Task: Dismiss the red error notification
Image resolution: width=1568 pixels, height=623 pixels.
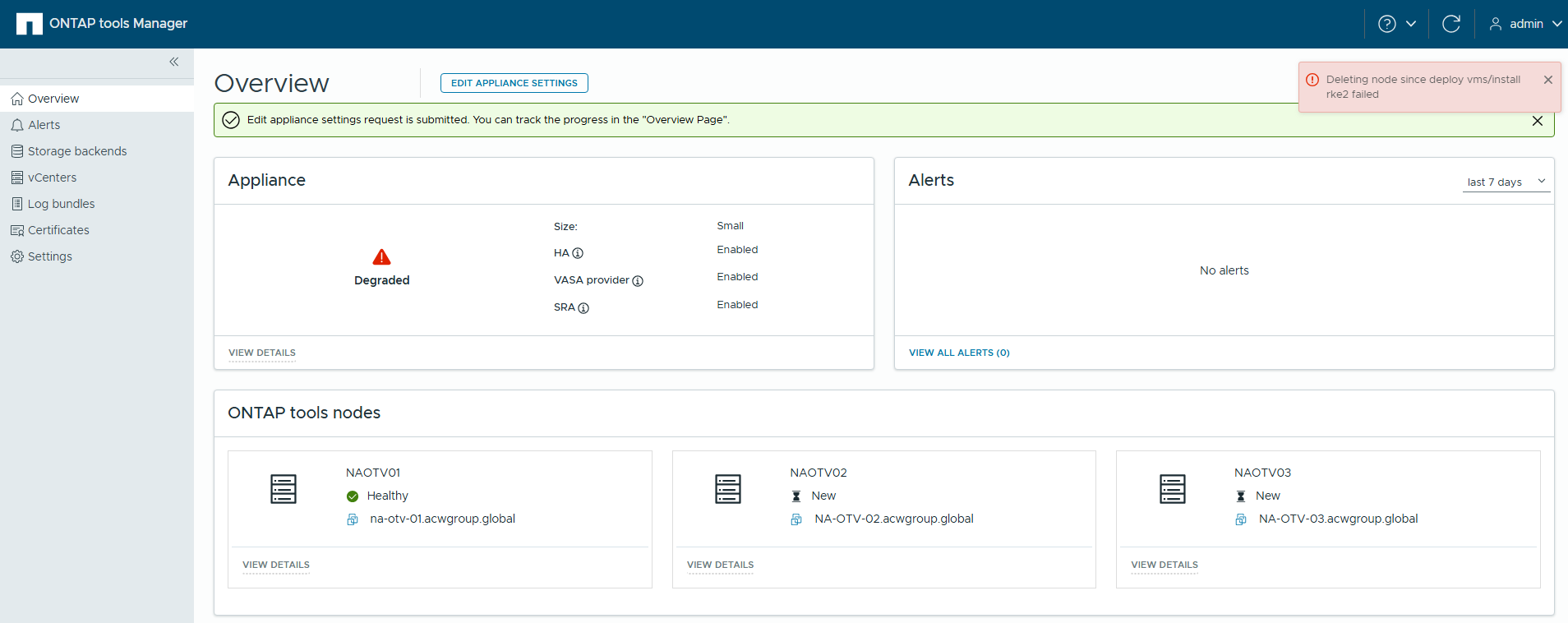Action: coord(1547,80)
